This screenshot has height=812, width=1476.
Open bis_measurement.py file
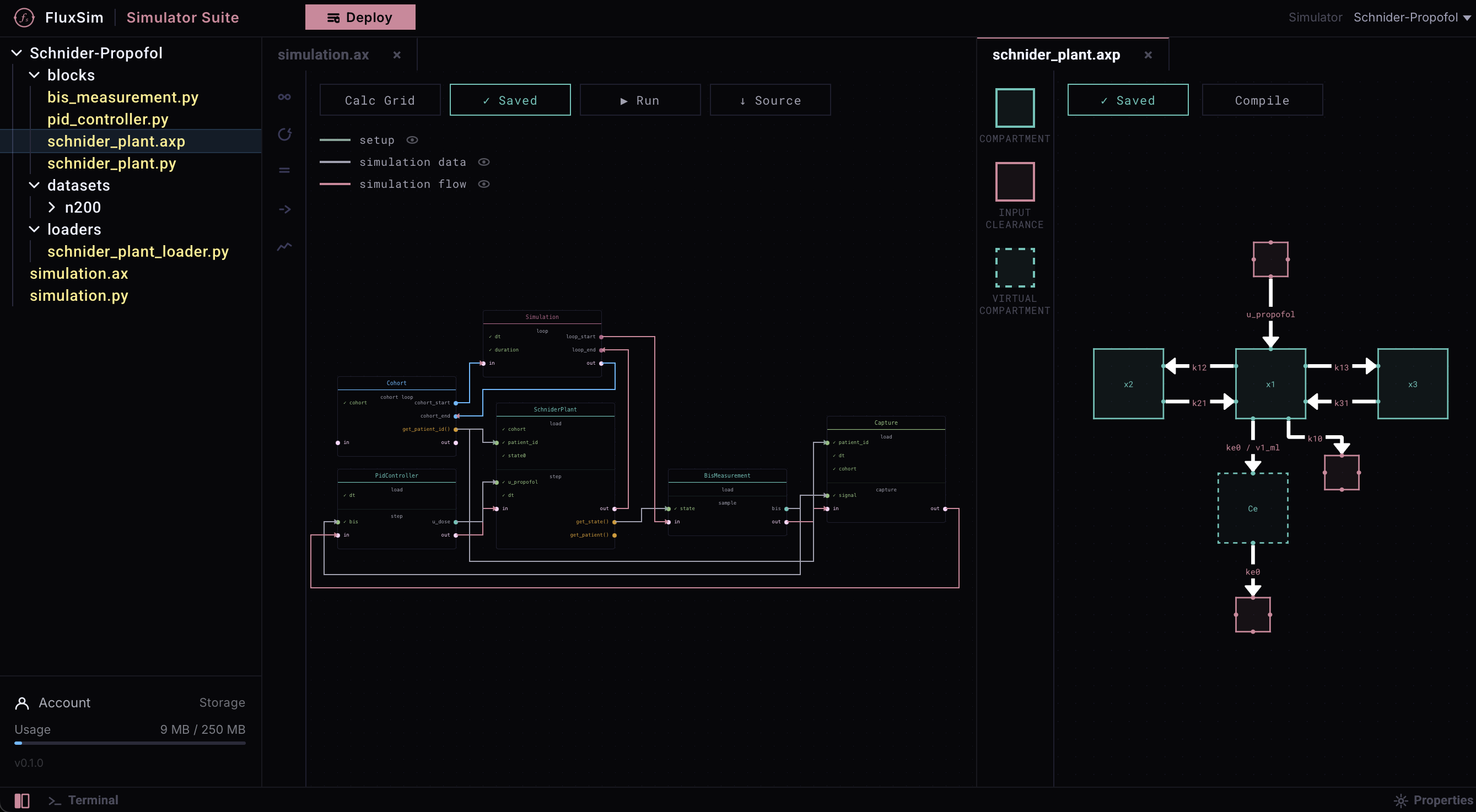click(x=122, y=98)
